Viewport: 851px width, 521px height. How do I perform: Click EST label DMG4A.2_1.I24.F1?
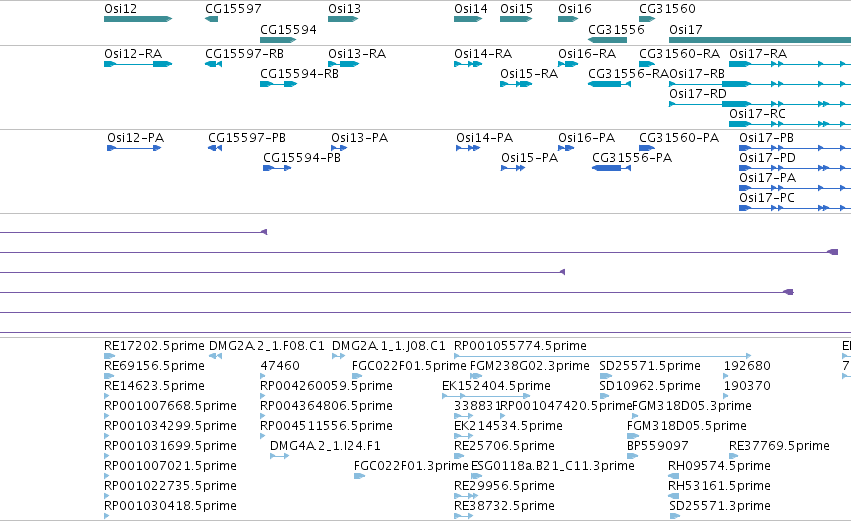click(x=325, y=446)
